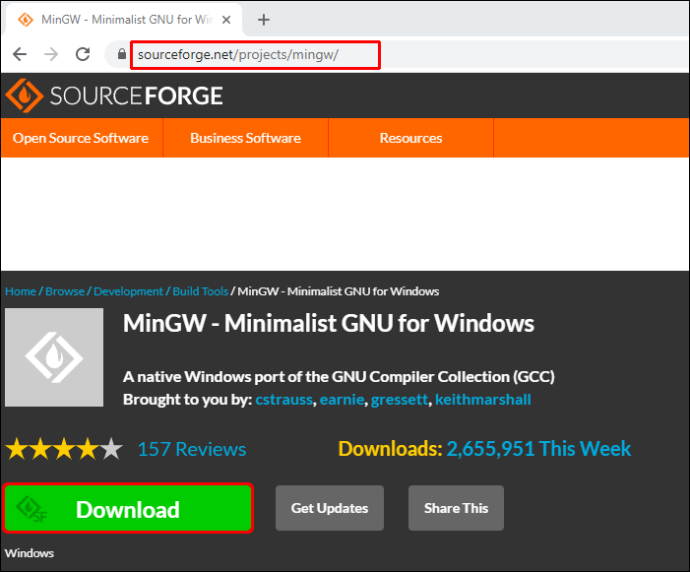Screen dimensions: 690x572
Task: Open the Development breadcrumb link
Action: point(128,291)
